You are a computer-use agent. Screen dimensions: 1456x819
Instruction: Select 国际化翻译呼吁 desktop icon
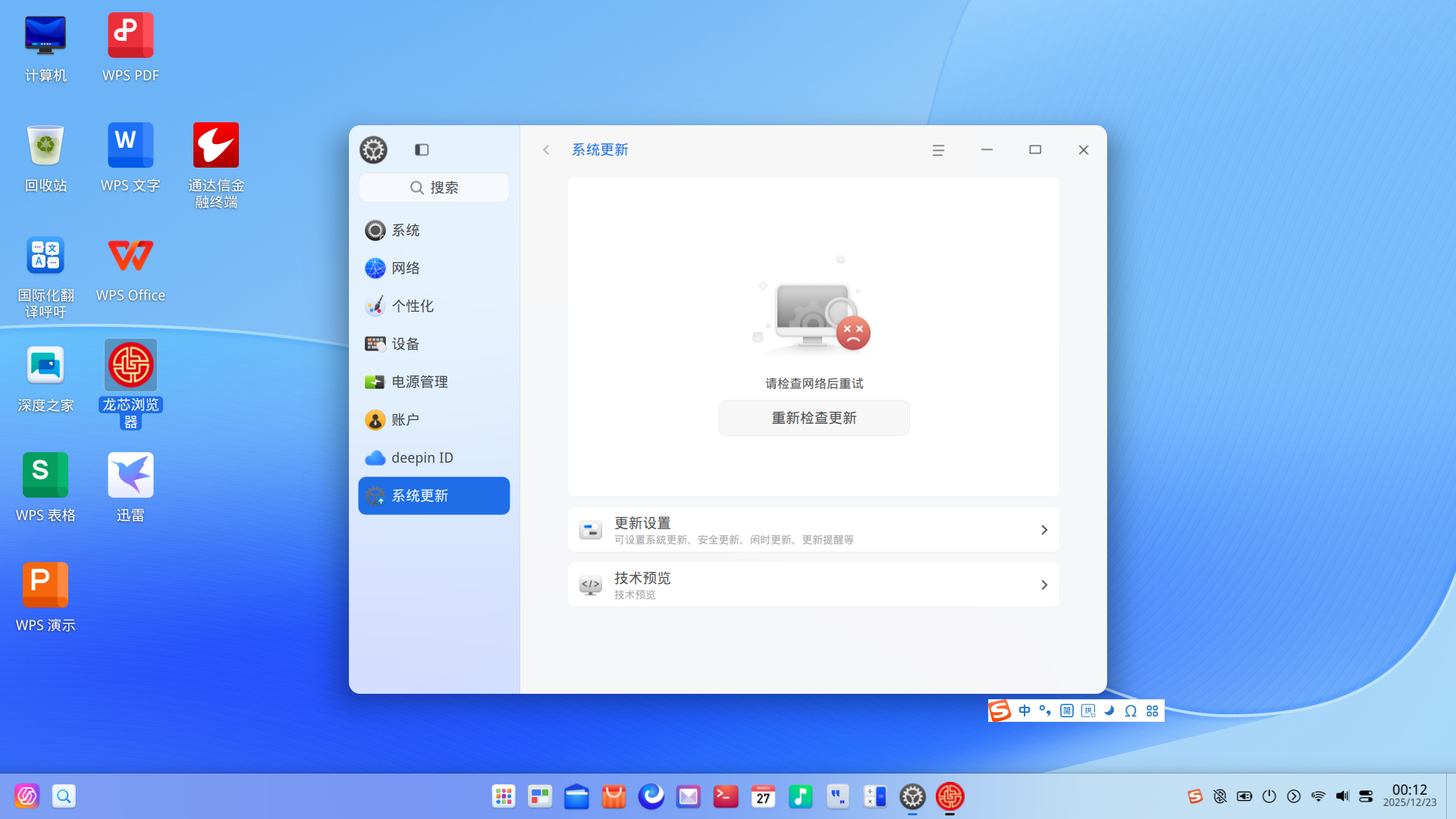pos(45,276)
